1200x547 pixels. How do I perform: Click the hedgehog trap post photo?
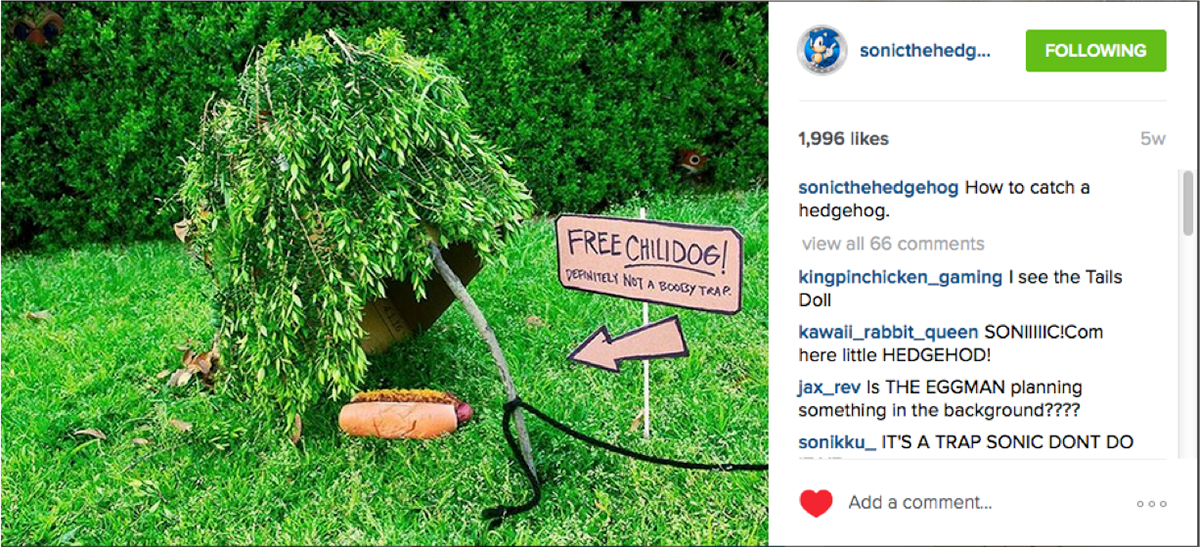click(x=384, y=273)
